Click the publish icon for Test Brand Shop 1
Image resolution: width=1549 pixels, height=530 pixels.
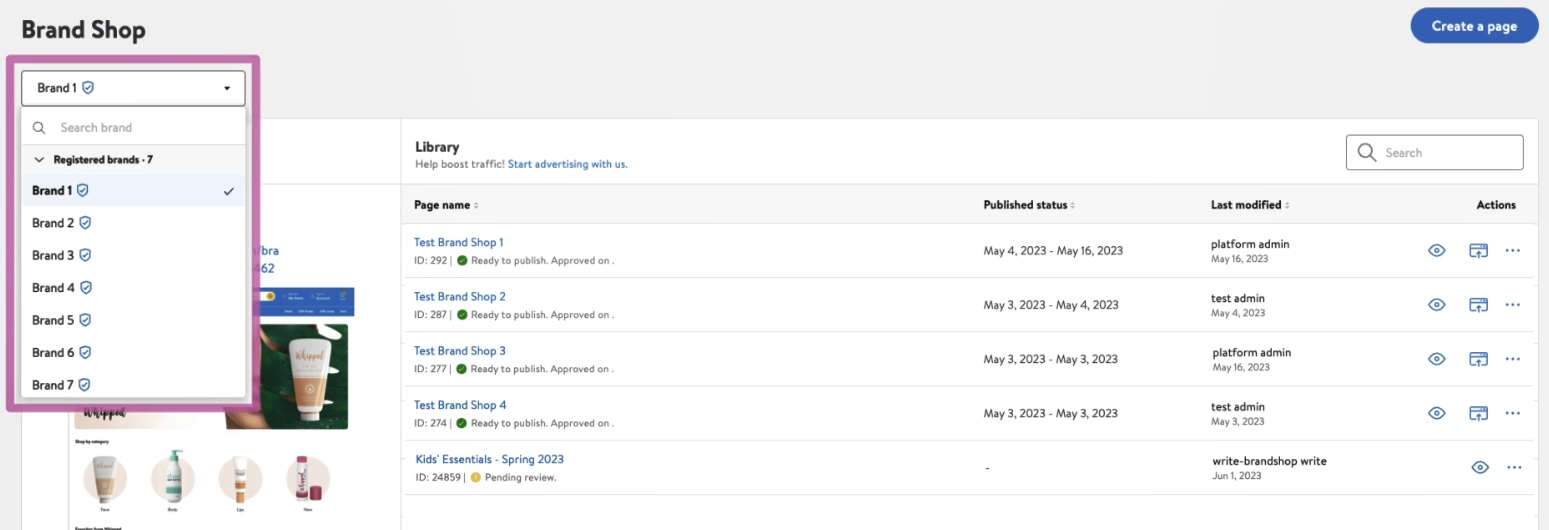[x=1478, y=250]
